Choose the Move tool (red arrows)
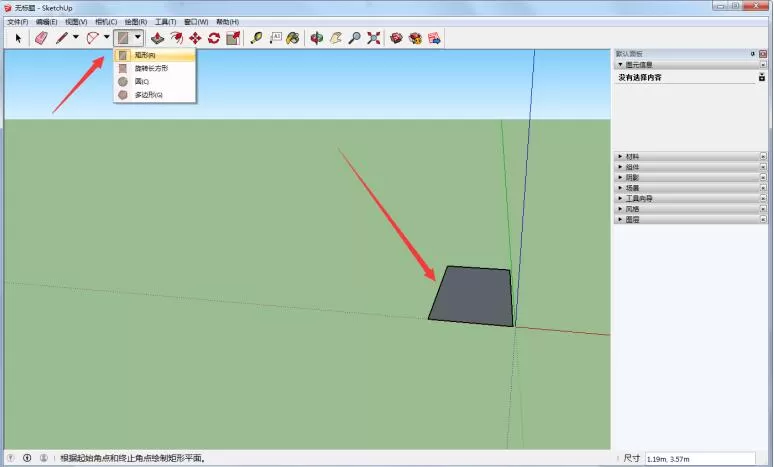The height and width of the screenshot is (467, 774). click(x=195, y=38)
